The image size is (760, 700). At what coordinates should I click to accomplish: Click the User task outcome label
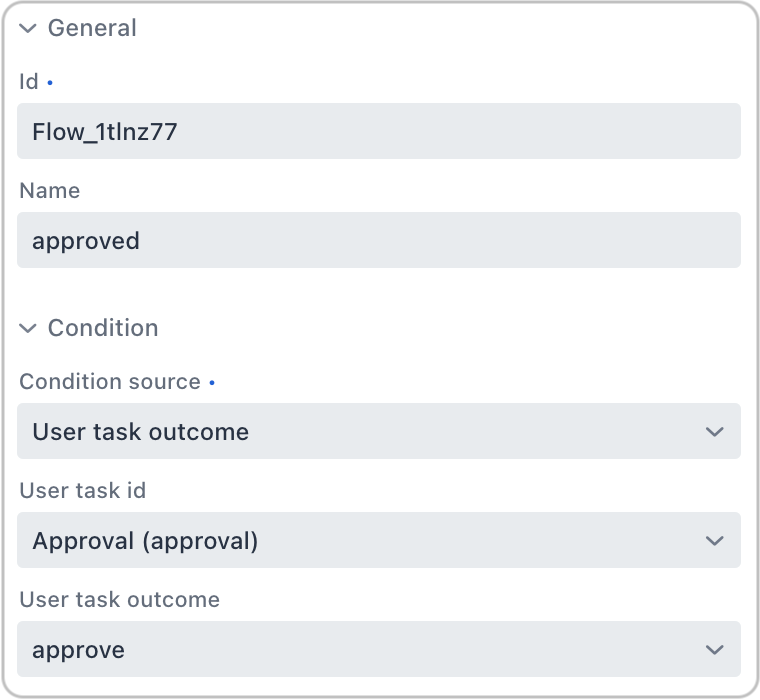[119, 600]
